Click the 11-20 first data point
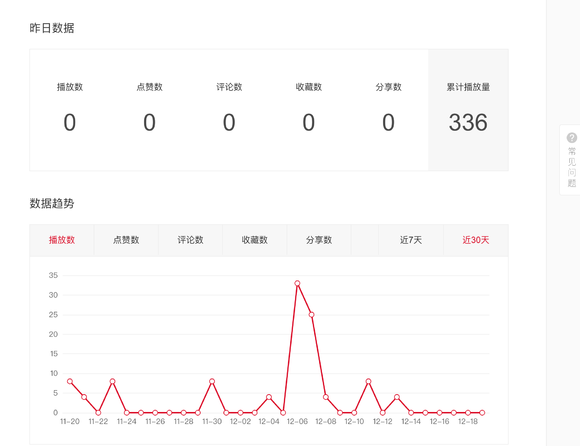 [70, 381]
